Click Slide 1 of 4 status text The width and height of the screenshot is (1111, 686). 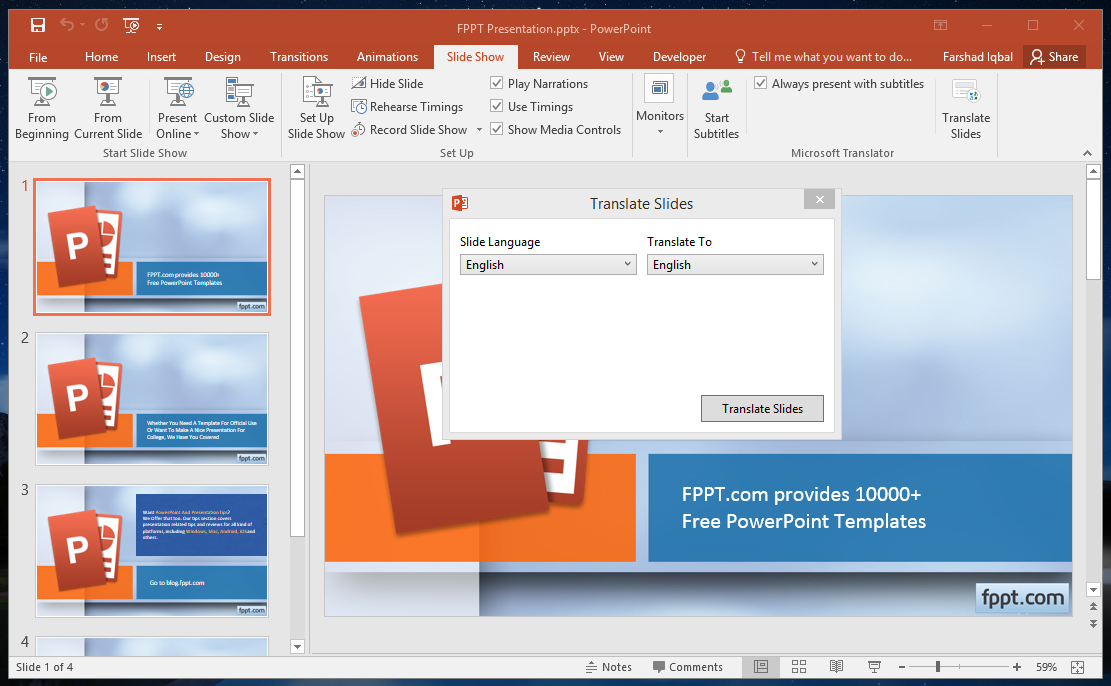[45, 667]
